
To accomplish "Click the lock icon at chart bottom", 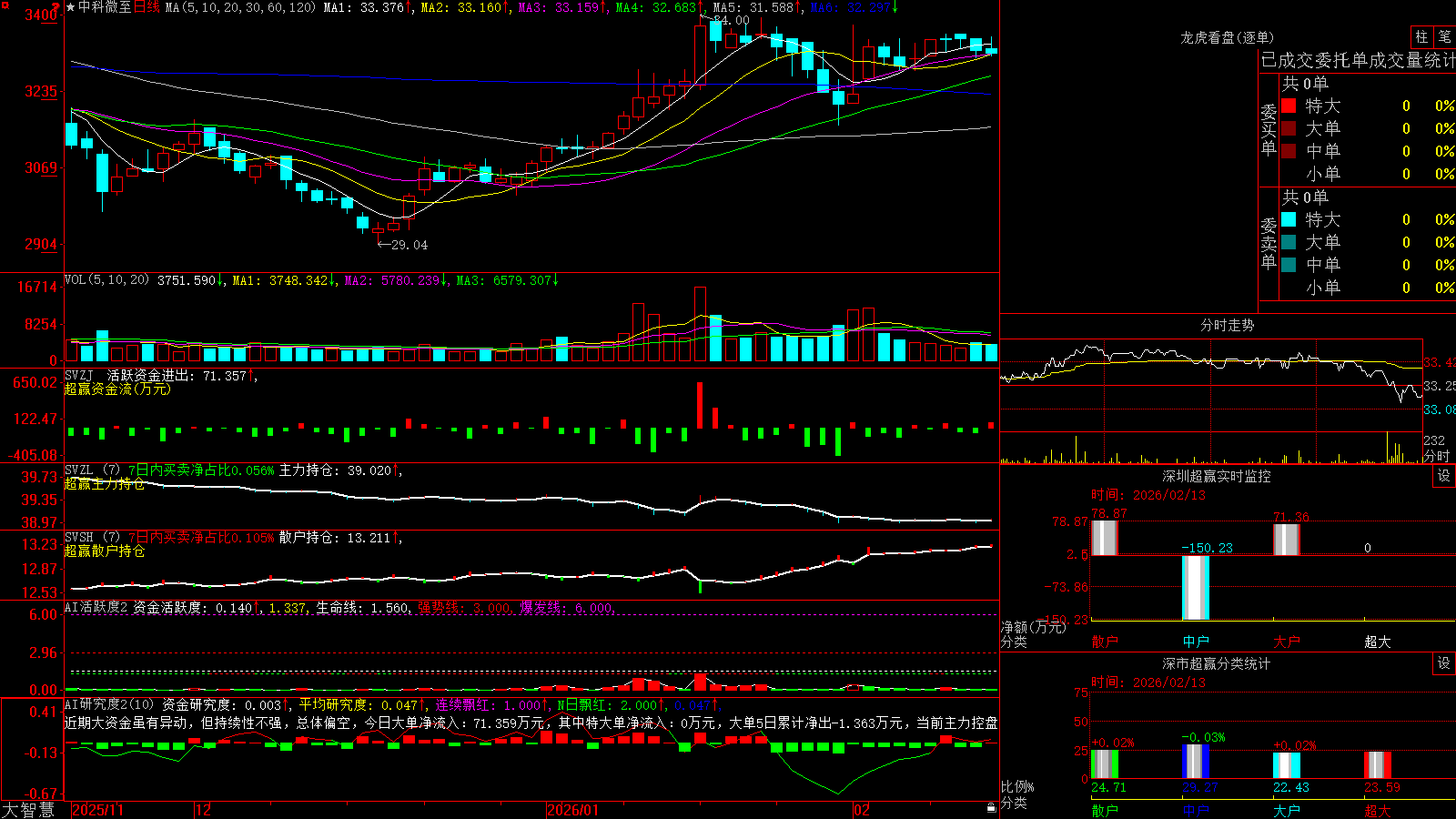I will tap(992, 807).
